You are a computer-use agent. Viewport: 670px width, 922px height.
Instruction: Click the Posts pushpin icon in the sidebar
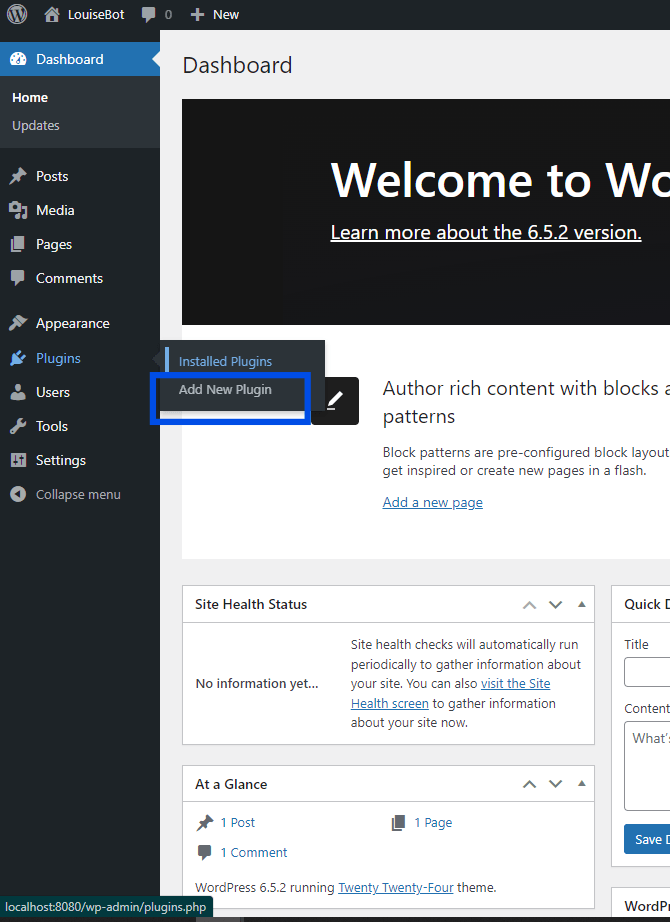click(18, 176)
